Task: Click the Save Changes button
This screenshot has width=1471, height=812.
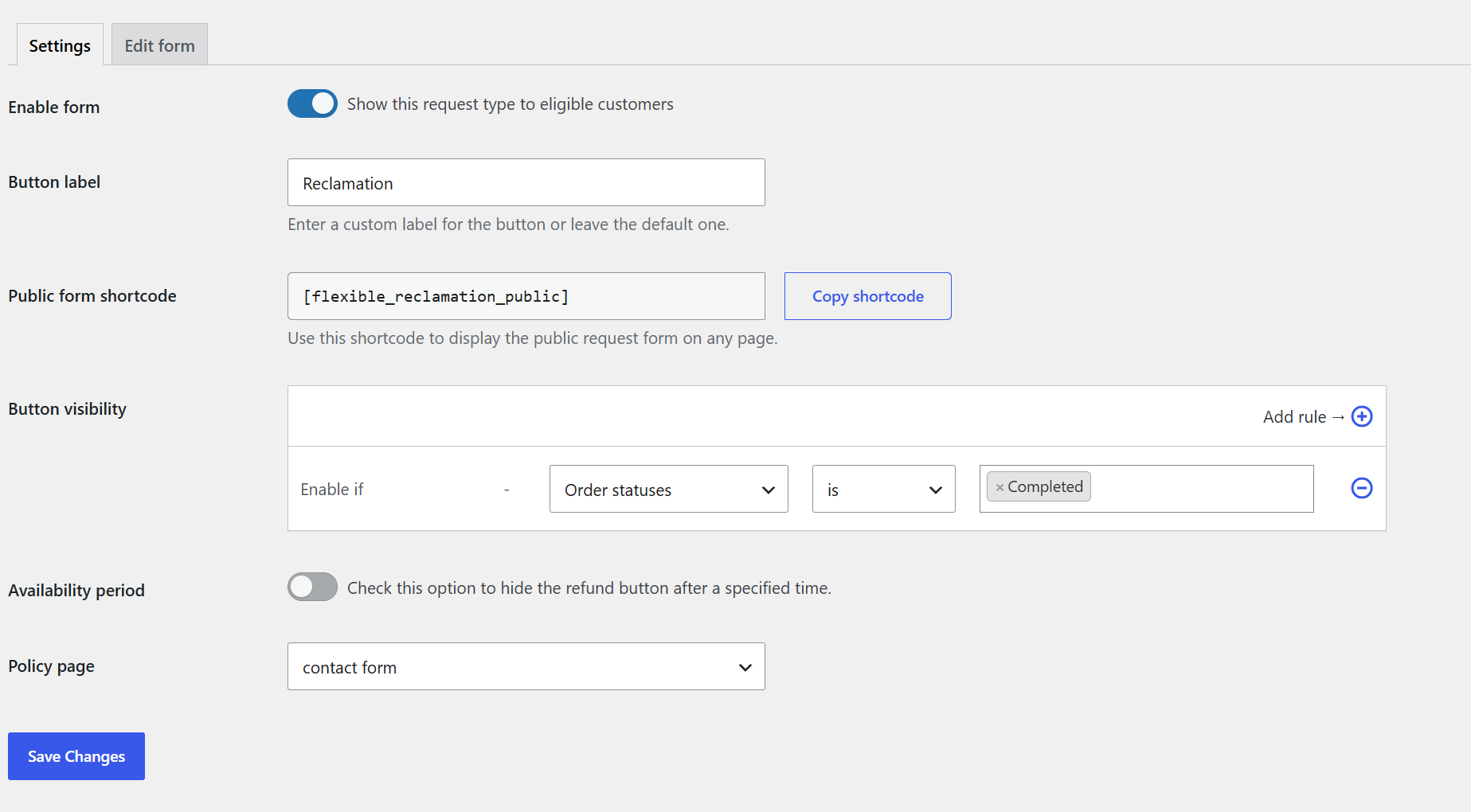Action: (x=76, y=756)
